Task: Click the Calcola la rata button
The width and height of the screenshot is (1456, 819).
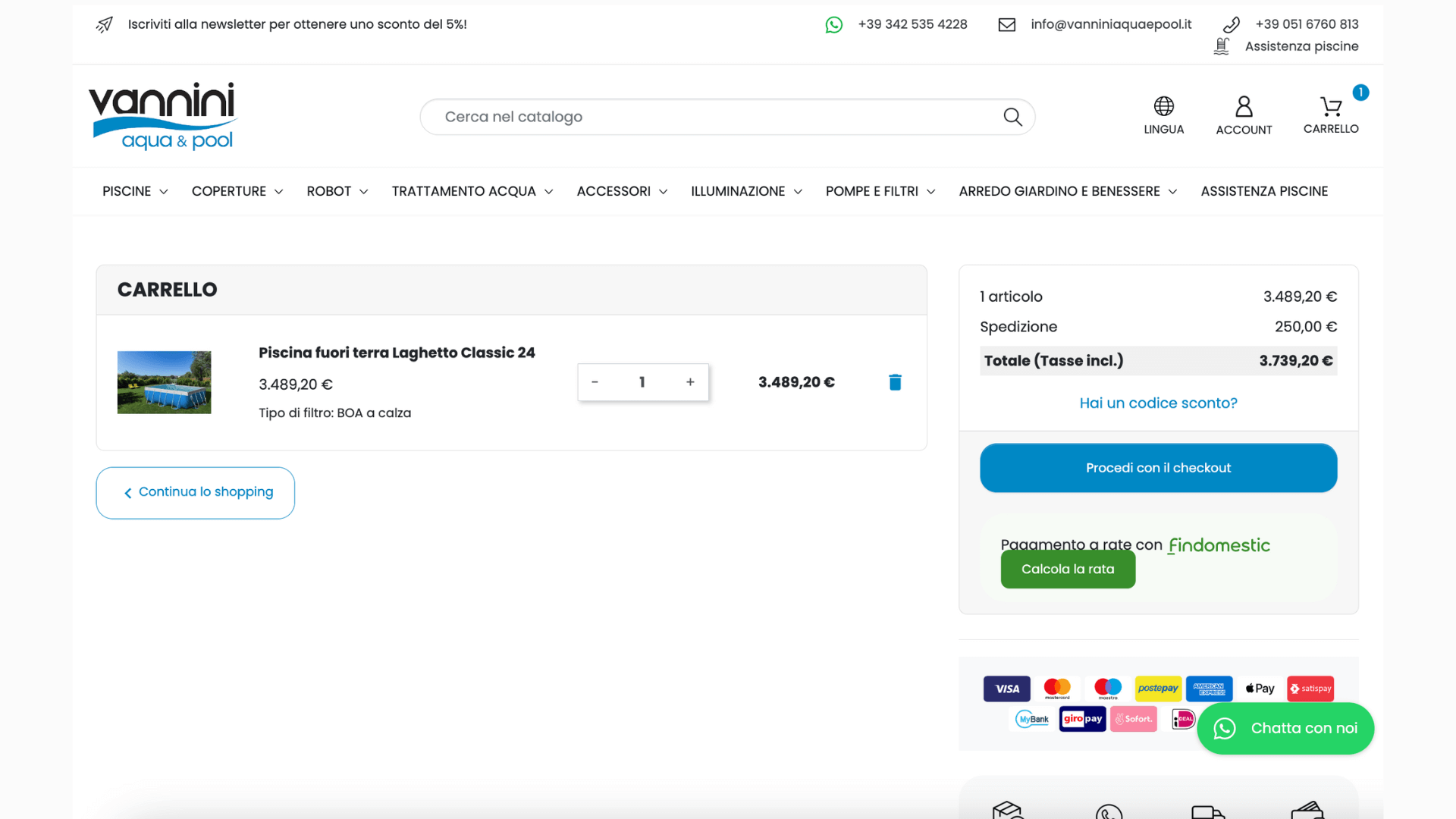Action: pyautogui.click(x=1068, y=569)
